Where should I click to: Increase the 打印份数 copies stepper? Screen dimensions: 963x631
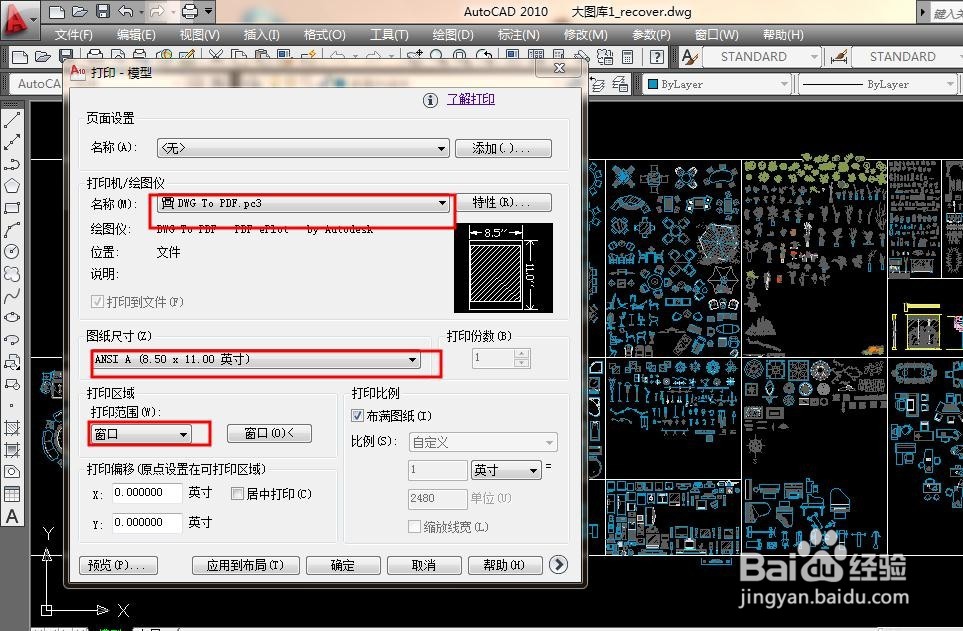(521, 354)
